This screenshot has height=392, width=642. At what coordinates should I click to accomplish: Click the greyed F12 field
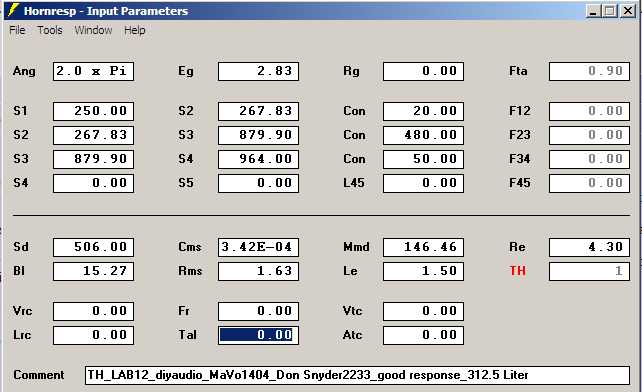pos(589,111)
